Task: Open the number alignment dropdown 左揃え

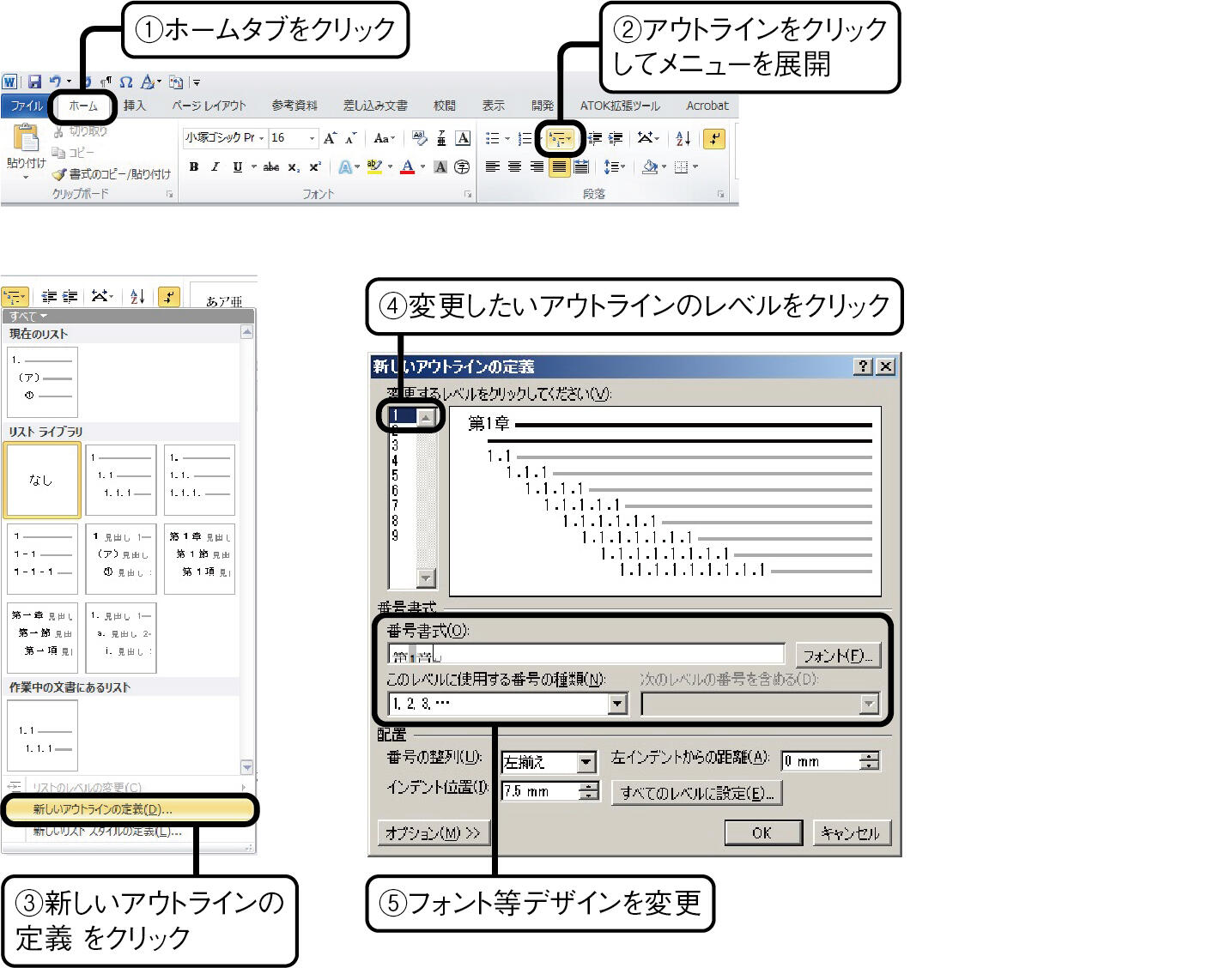Action: pos(586,762)
